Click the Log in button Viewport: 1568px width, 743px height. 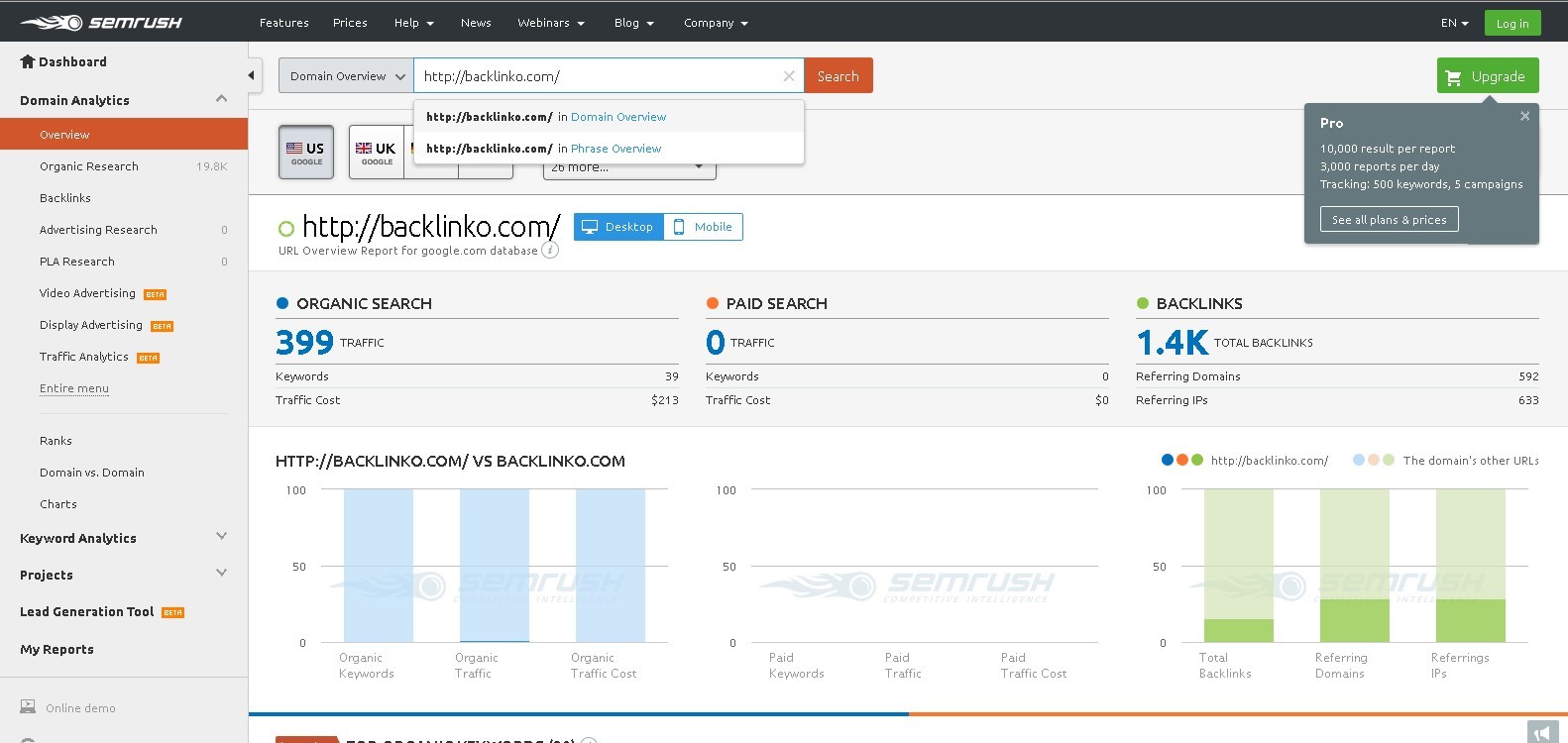pos(1512,23)
